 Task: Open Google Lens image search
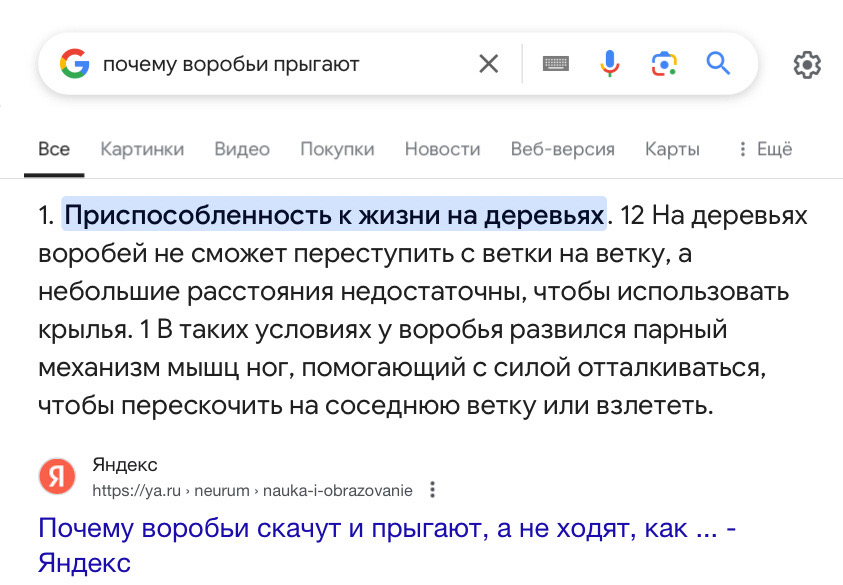(664, 64)
